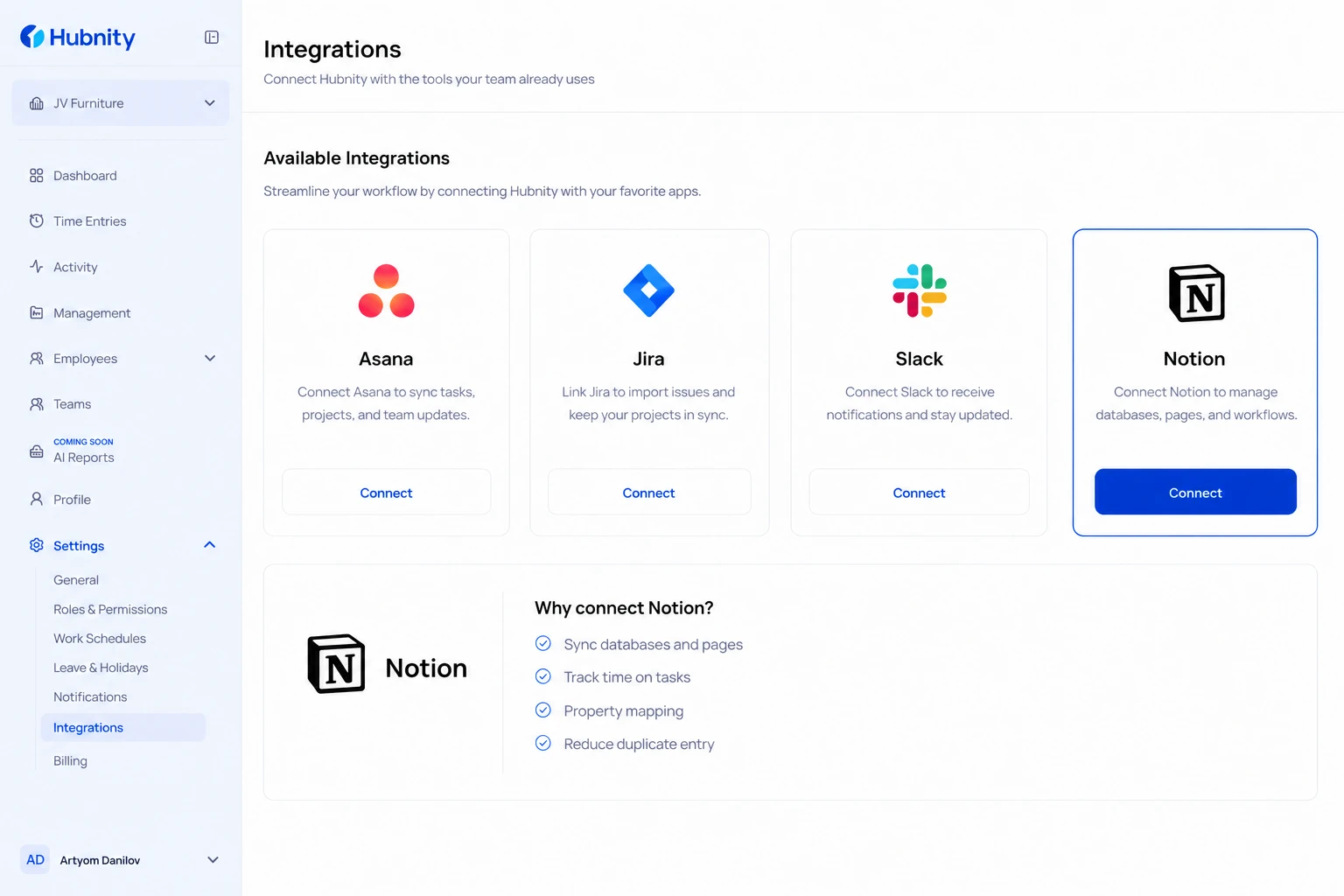The image size is (1344, 896).
Task: Click checkmark next to Property mapping
Action: tap(543, 710)
